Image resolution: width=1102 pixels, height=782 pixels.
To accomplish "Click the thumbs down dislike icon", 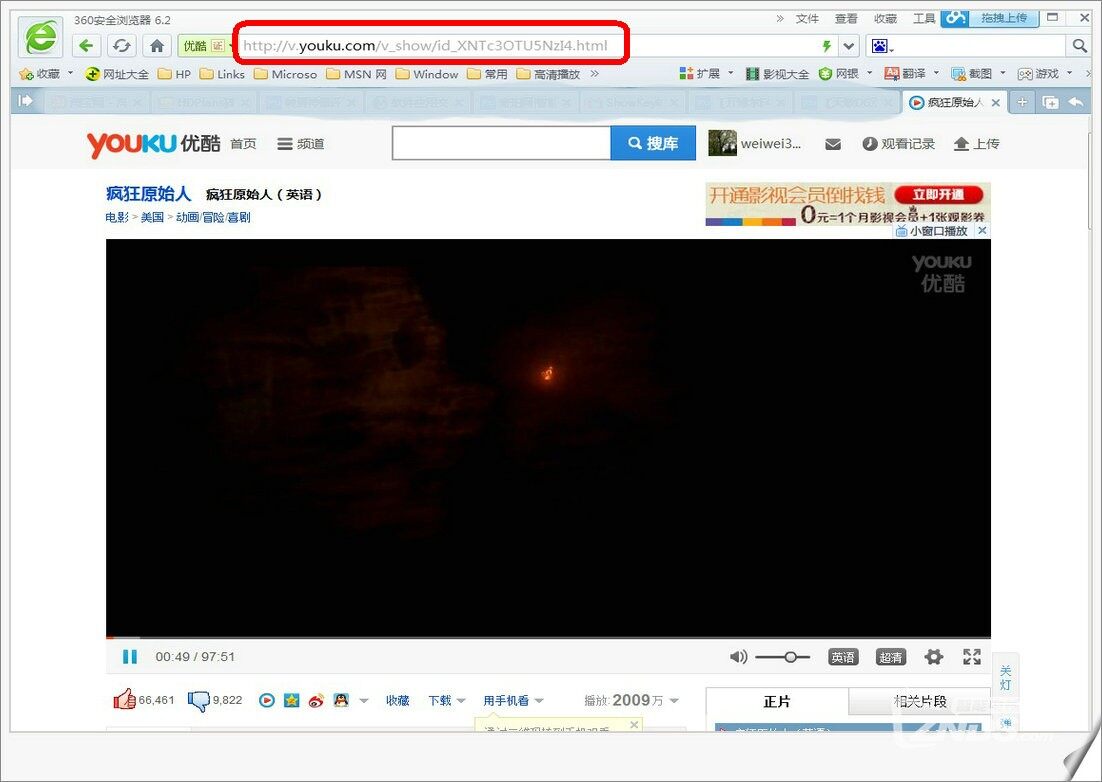I will (x=198, y=700).
